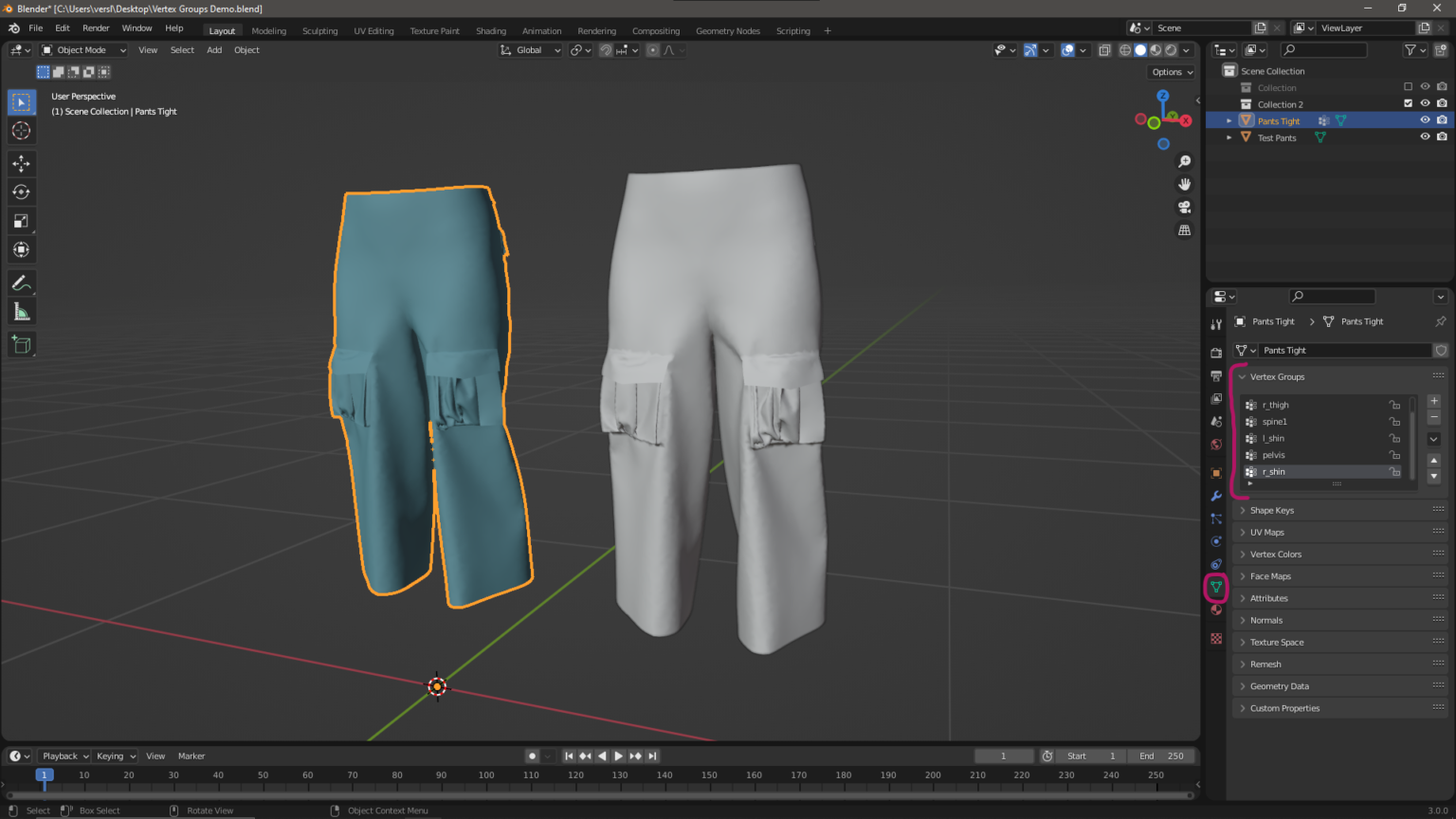This screenshot has height=819, width=1456.
Task: Open the Object Constraints properties tab
Action: [1216, 564]
